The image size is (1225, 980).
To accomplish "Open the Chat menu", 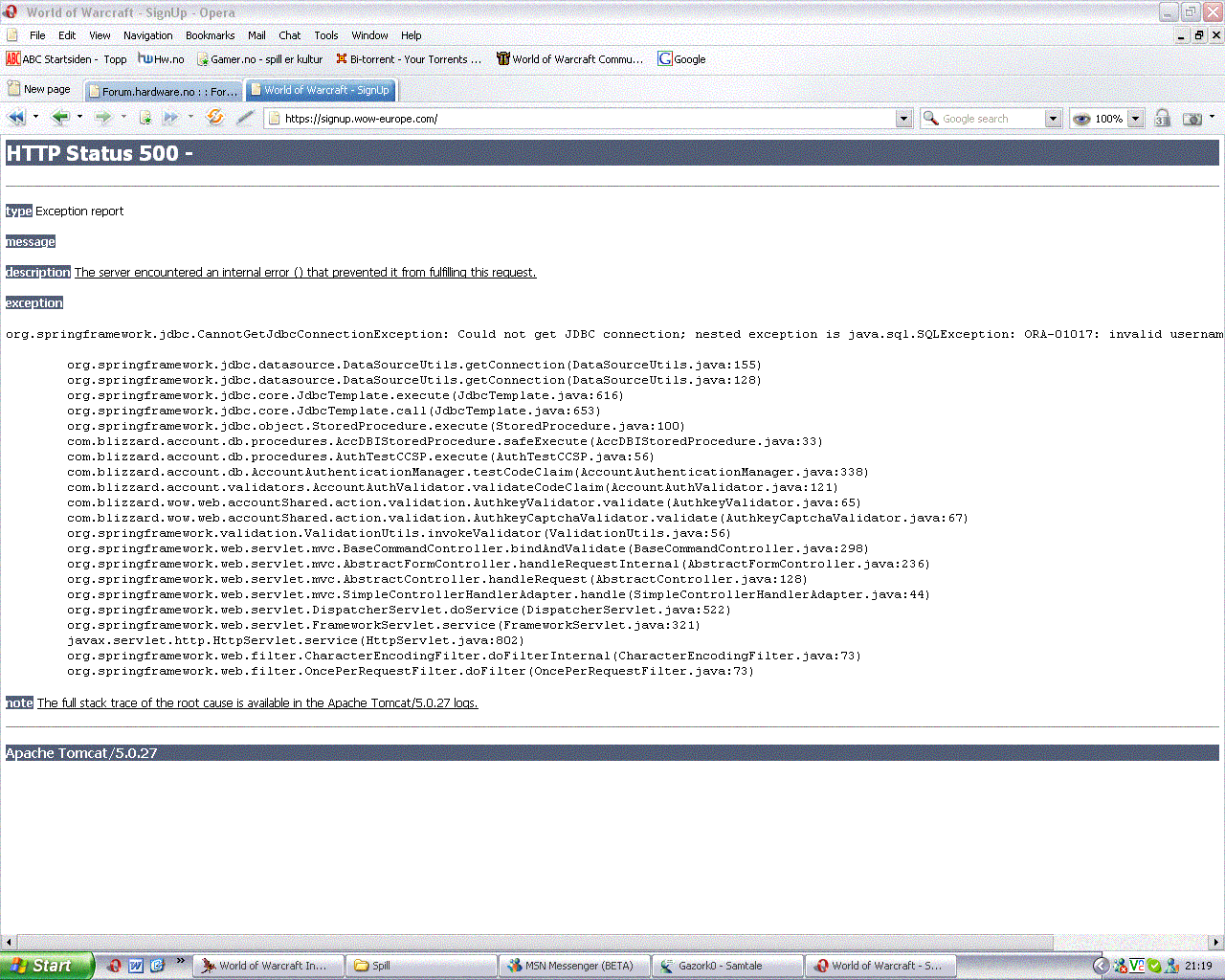I will 290,35.
